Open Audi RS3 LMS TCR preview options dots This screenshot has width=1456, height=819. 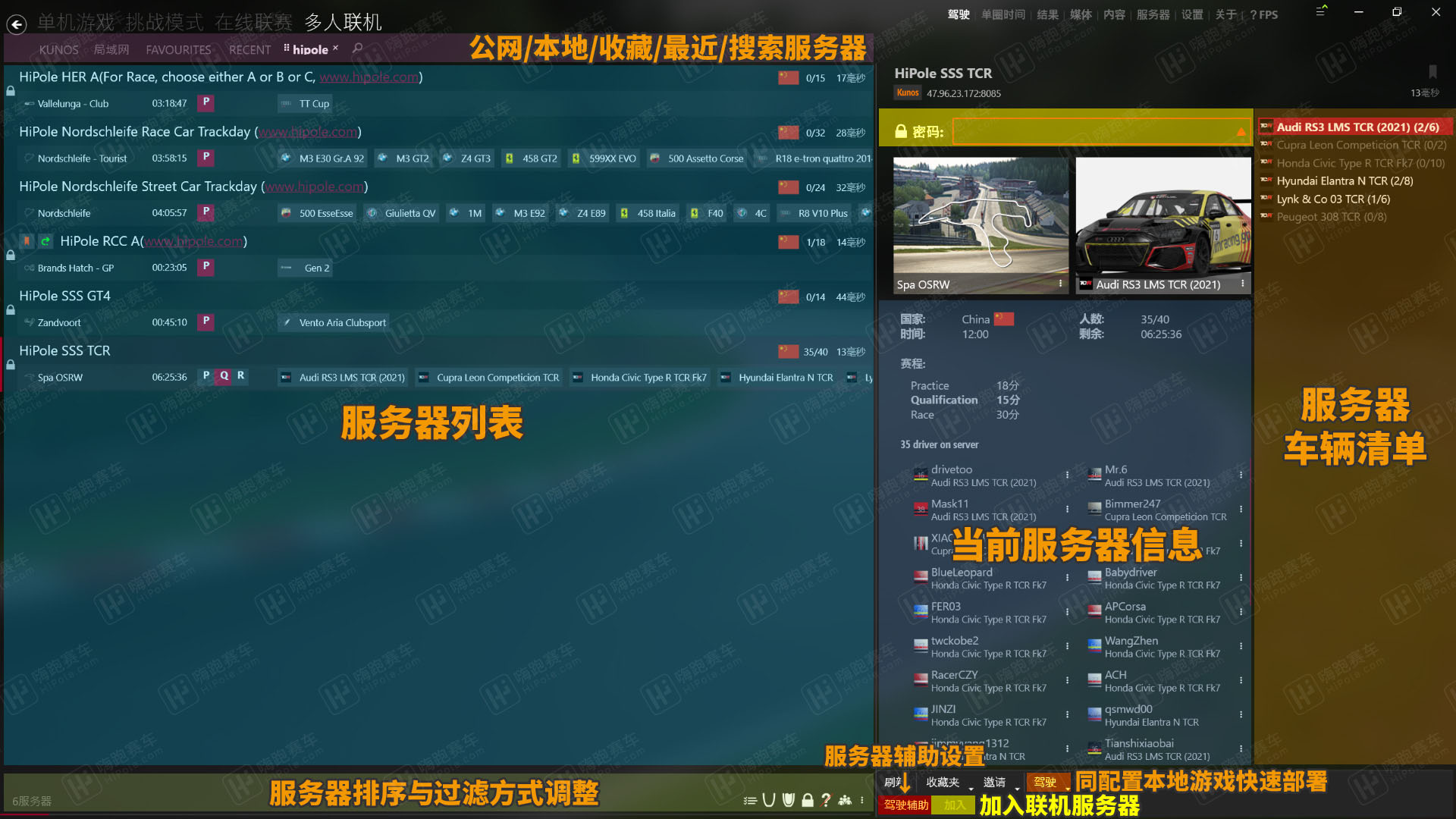tap(1242, 284)
